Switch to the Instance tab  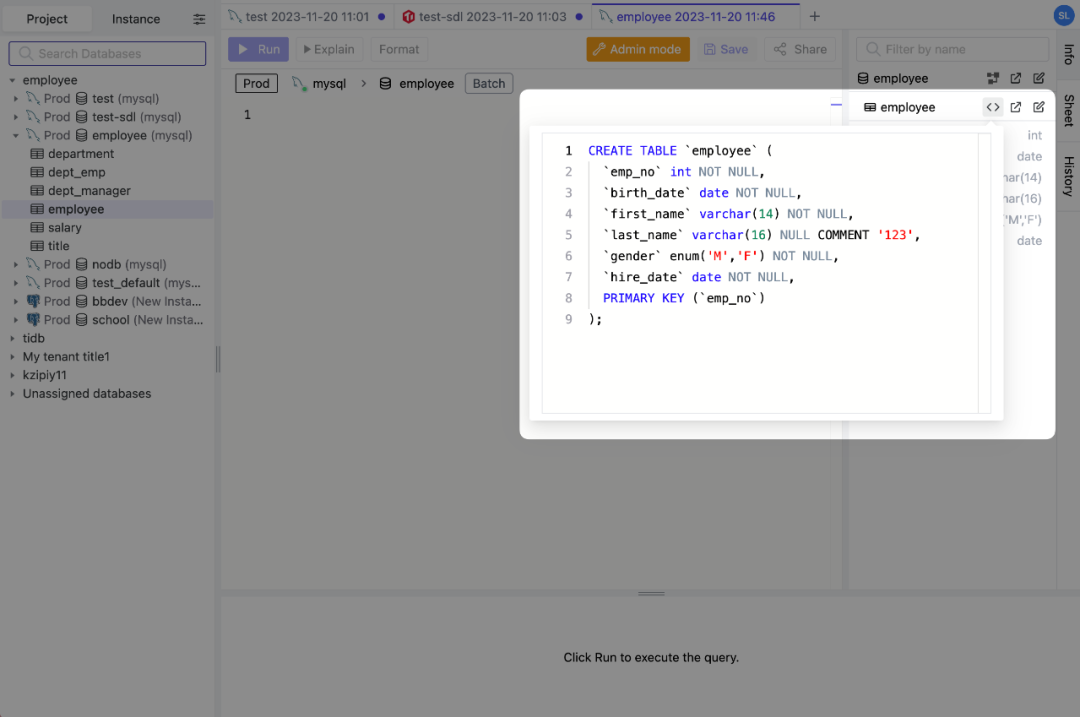pos(136,19)
